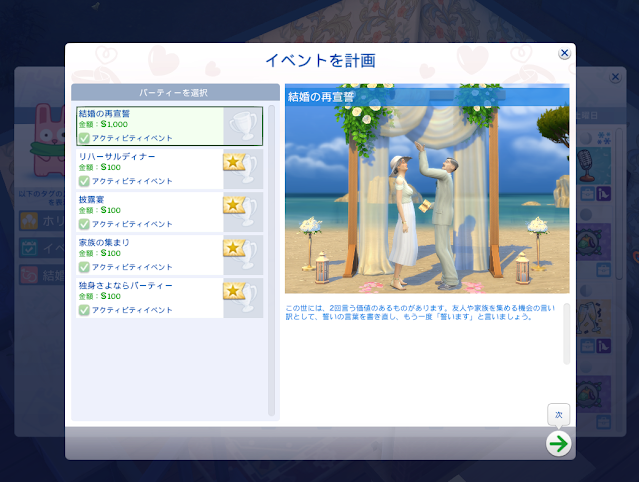Click the balloon holiday tag icon in background
Image resolution: width=639 pixels, height=482 pixels.
[29, 221]
